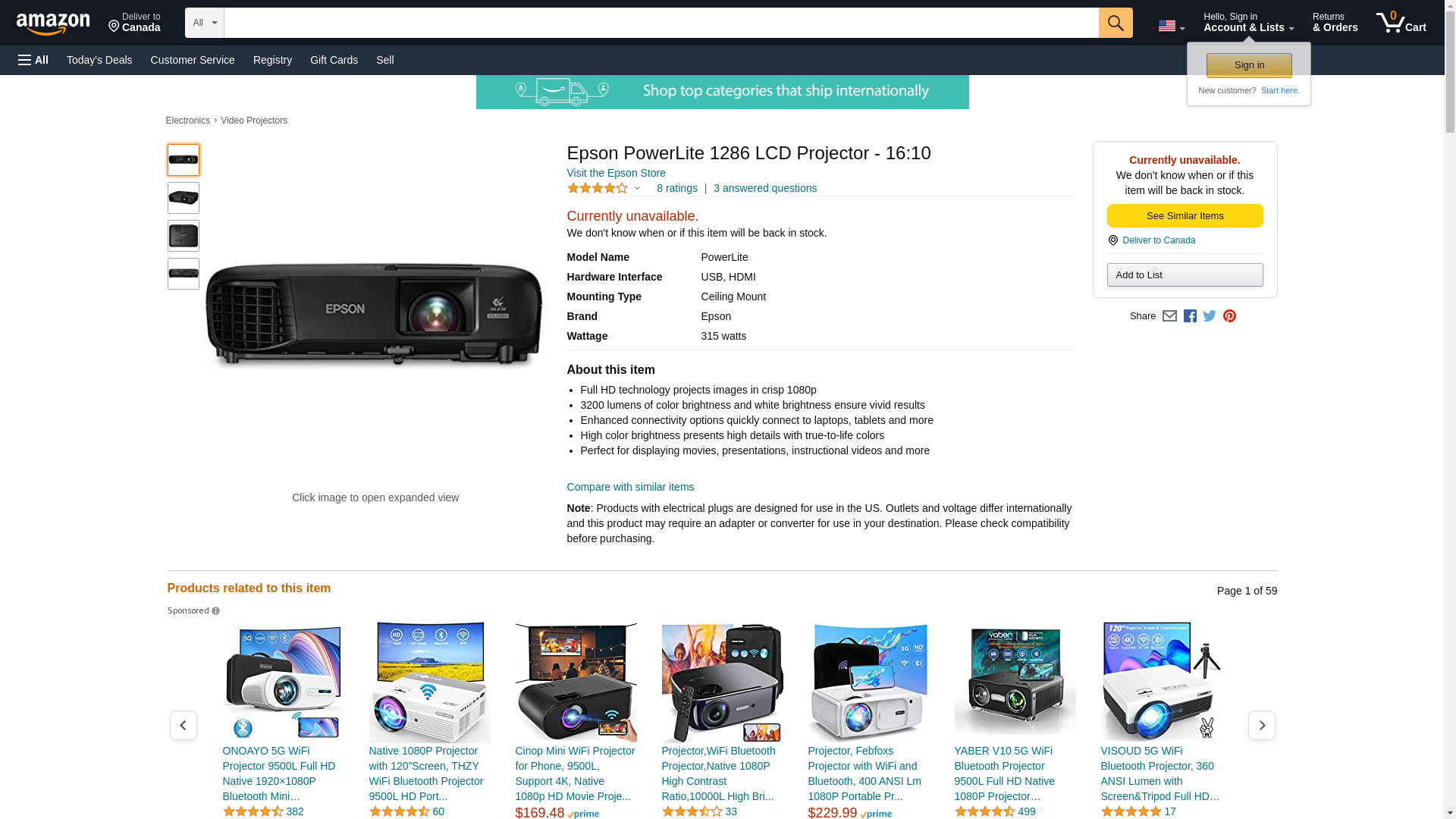Viewport: 1456px width, 819px height.
Task: Open Today's Deals
Action: tap(99, 60)
